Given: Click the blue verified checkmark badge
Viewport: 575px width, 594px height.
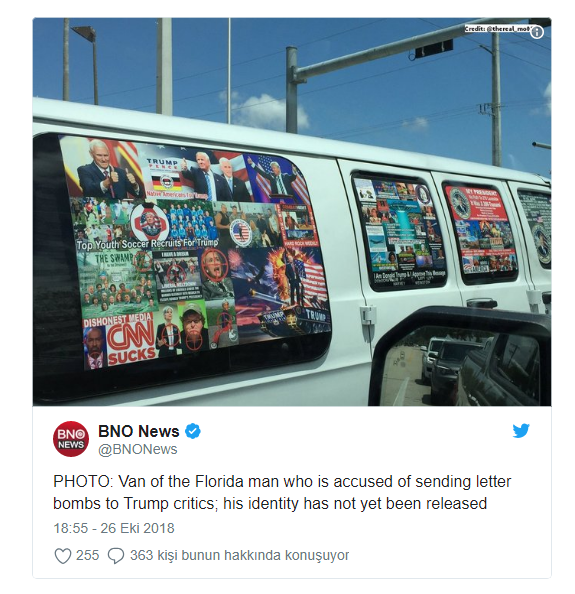Looking at the screenshot, I should tap(193, 431).
